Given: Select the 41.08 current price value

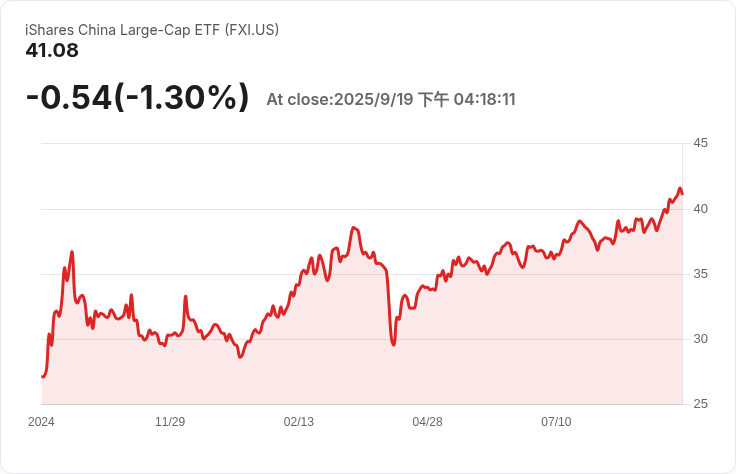Looking at the screenshot, I should click(52, 50).
